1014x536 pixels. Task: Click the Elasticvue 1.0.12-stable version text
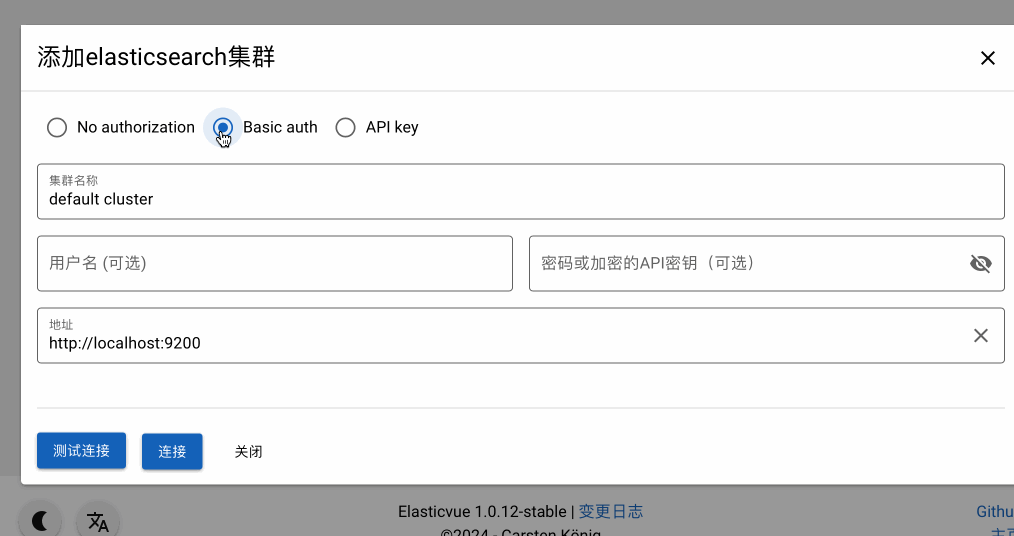(482, 511)
